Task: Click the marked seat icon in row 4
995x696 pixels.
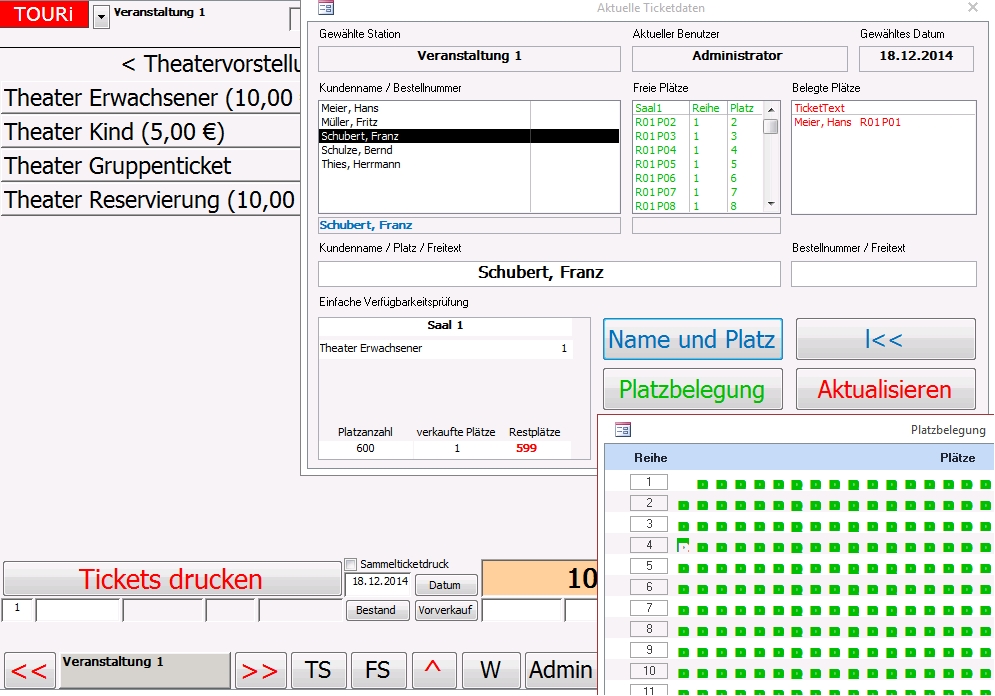Action: (x=683, y=546)
